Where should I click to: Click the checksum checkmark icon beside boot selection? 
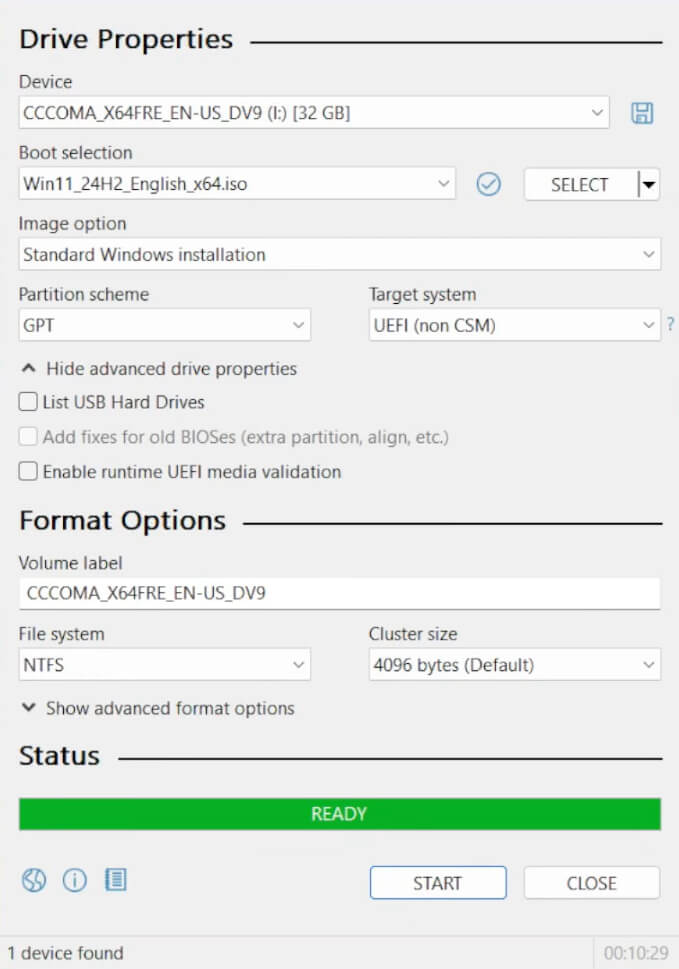pyautogui.click(x=488, y=184)
